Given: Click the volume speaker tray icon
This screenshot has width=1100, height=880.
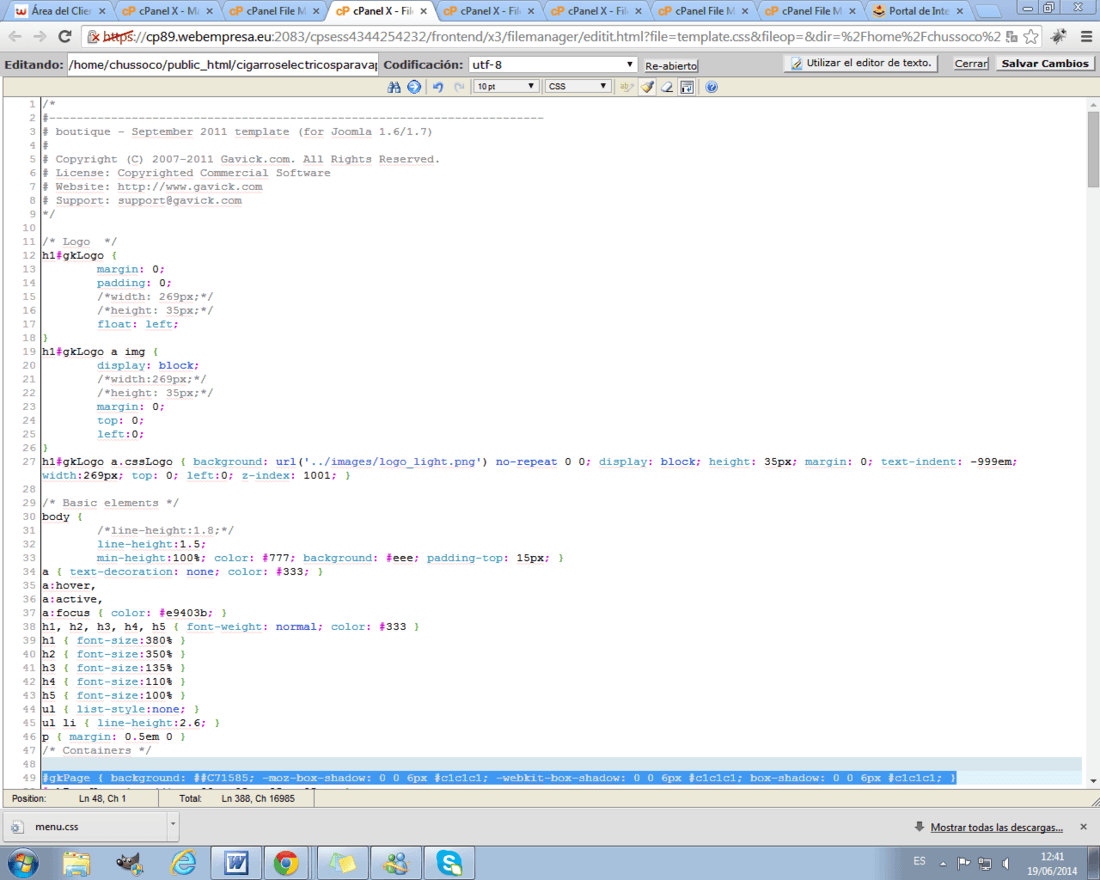Looking at the screenshot, I should point(1005,863).
